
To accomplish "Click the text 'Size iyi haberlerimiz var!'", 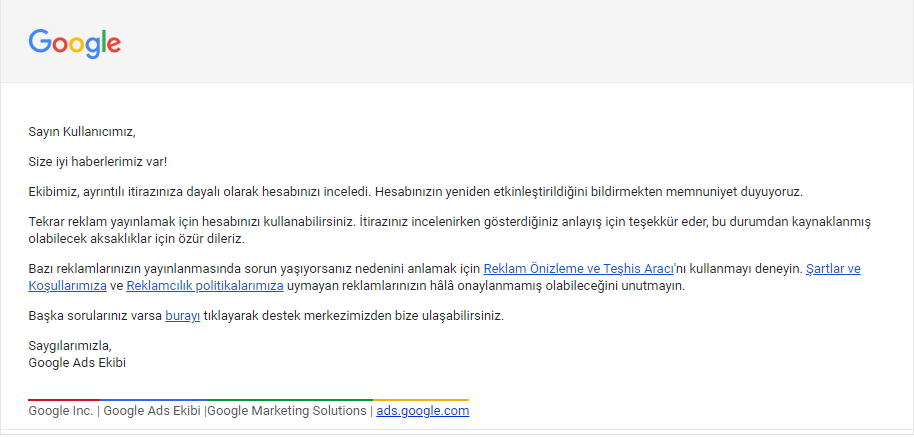I will click(x=97, y=161).
